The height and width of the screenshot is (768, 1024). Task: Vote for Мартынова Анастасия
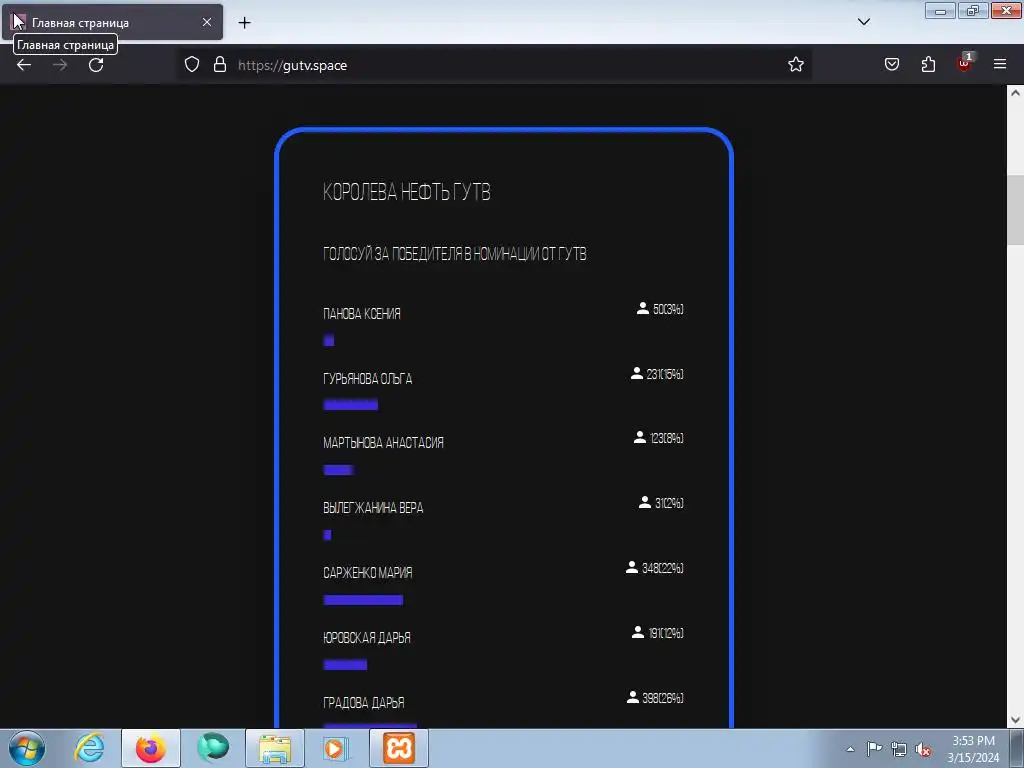click(383, 443)
